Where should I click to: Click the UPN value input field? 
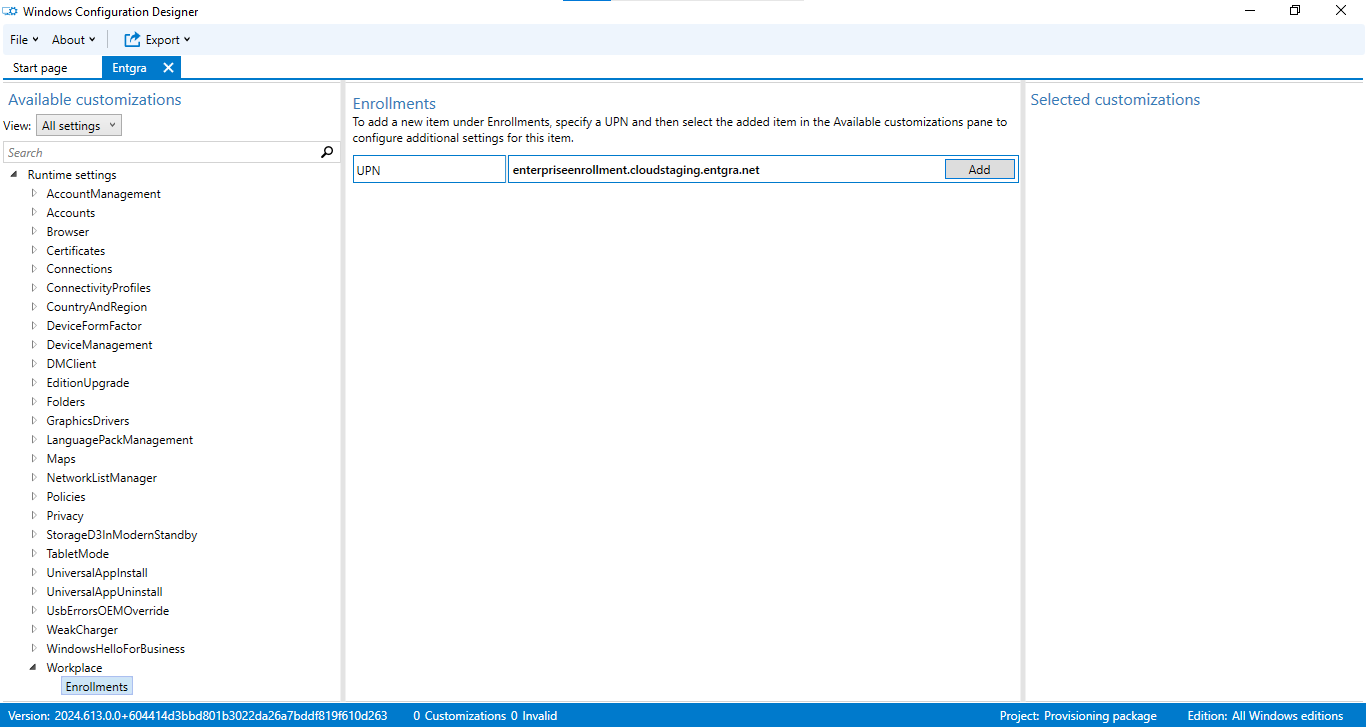726,170
